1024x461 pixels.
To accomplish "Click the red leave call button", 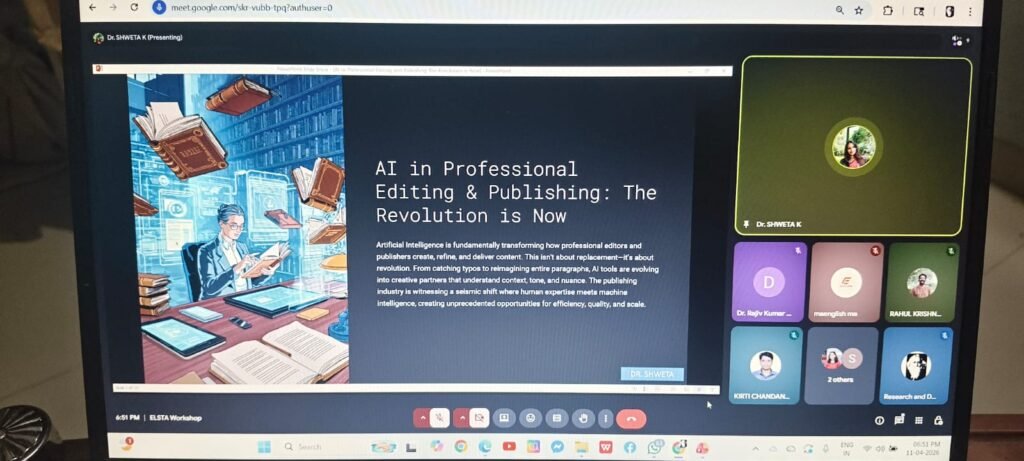I will [632, 418].
